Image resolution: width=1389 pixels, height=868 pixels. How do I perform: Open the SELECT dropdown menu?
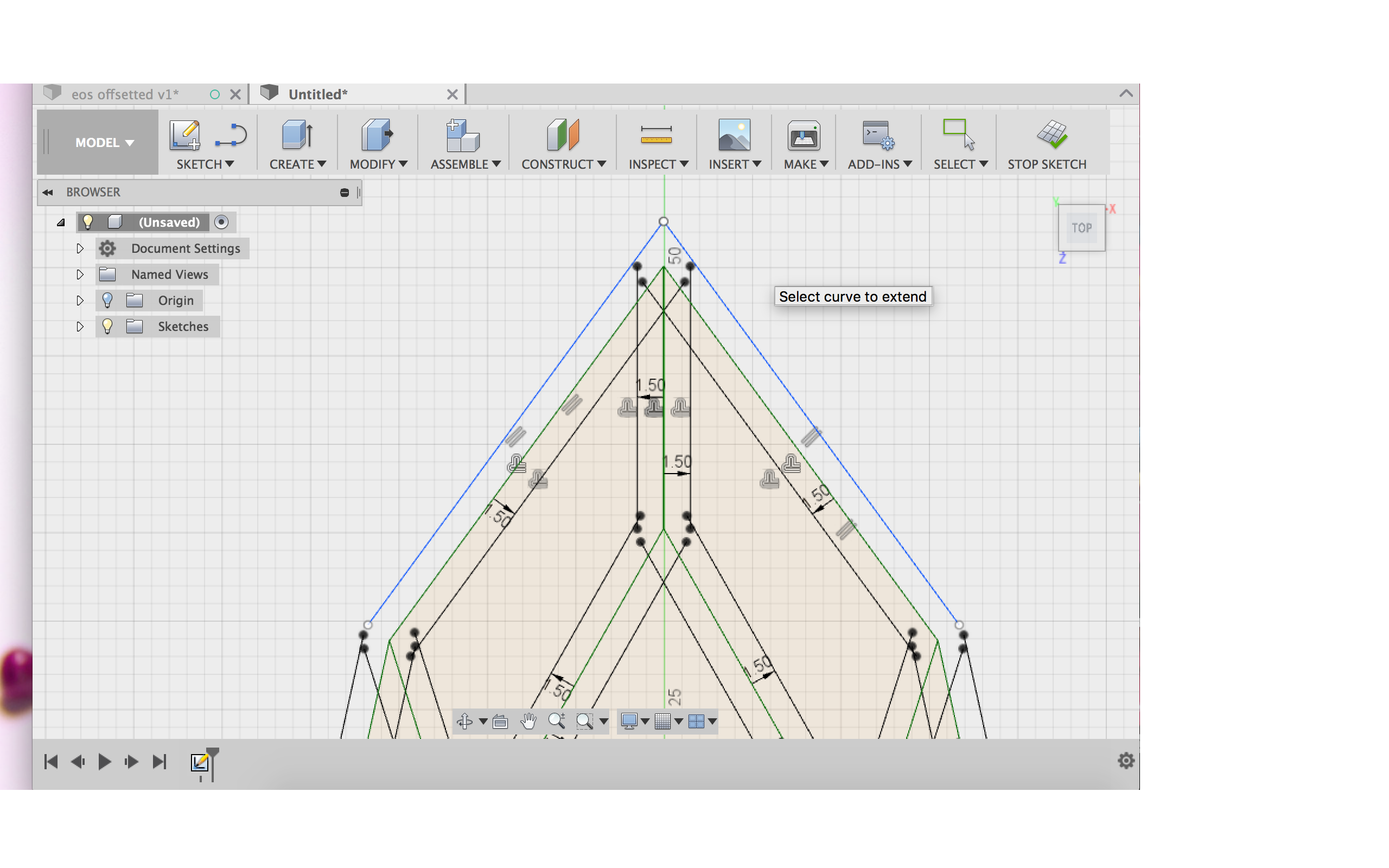pyautogui.click(x=960, y=164)
